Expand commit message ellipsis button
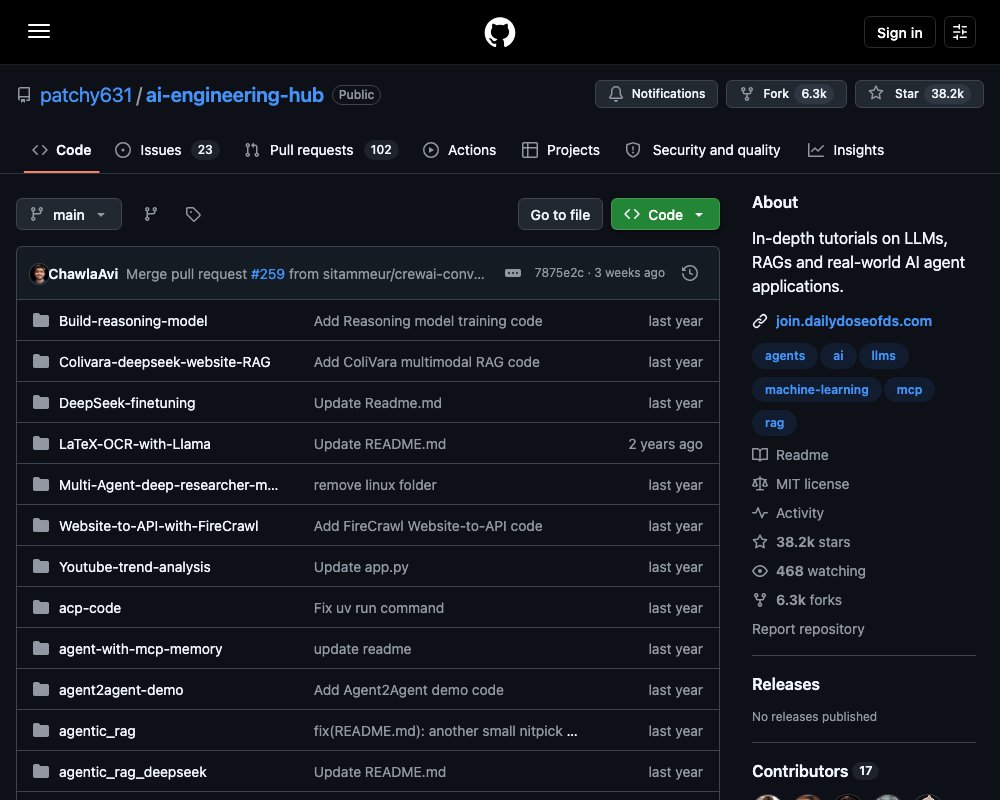This screenshot has width=1000, height=800. point(513,273)
